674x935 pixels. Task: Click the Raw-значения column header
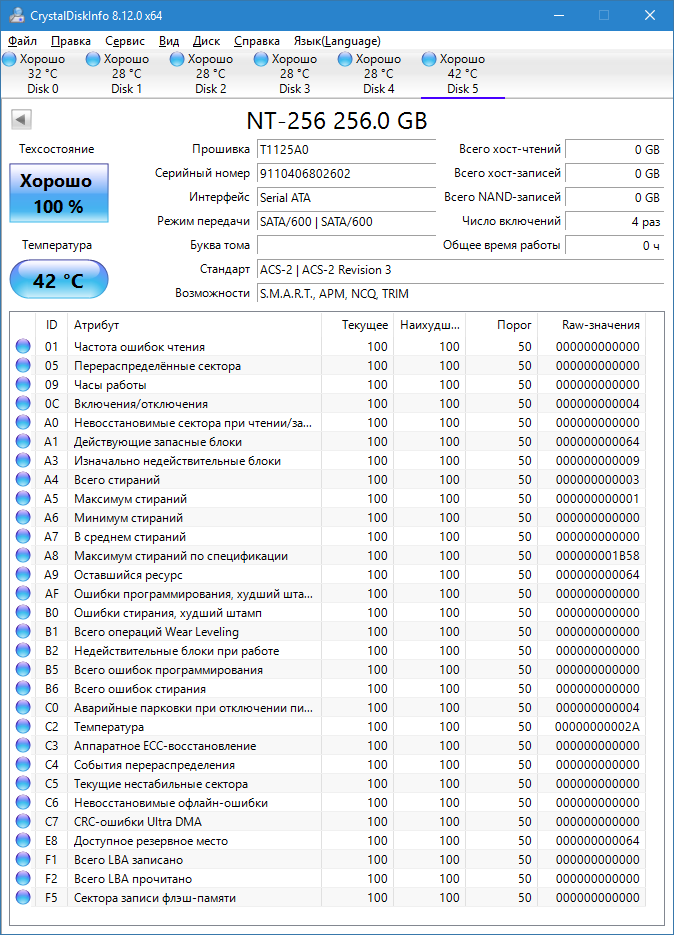(x=591, y=325)
